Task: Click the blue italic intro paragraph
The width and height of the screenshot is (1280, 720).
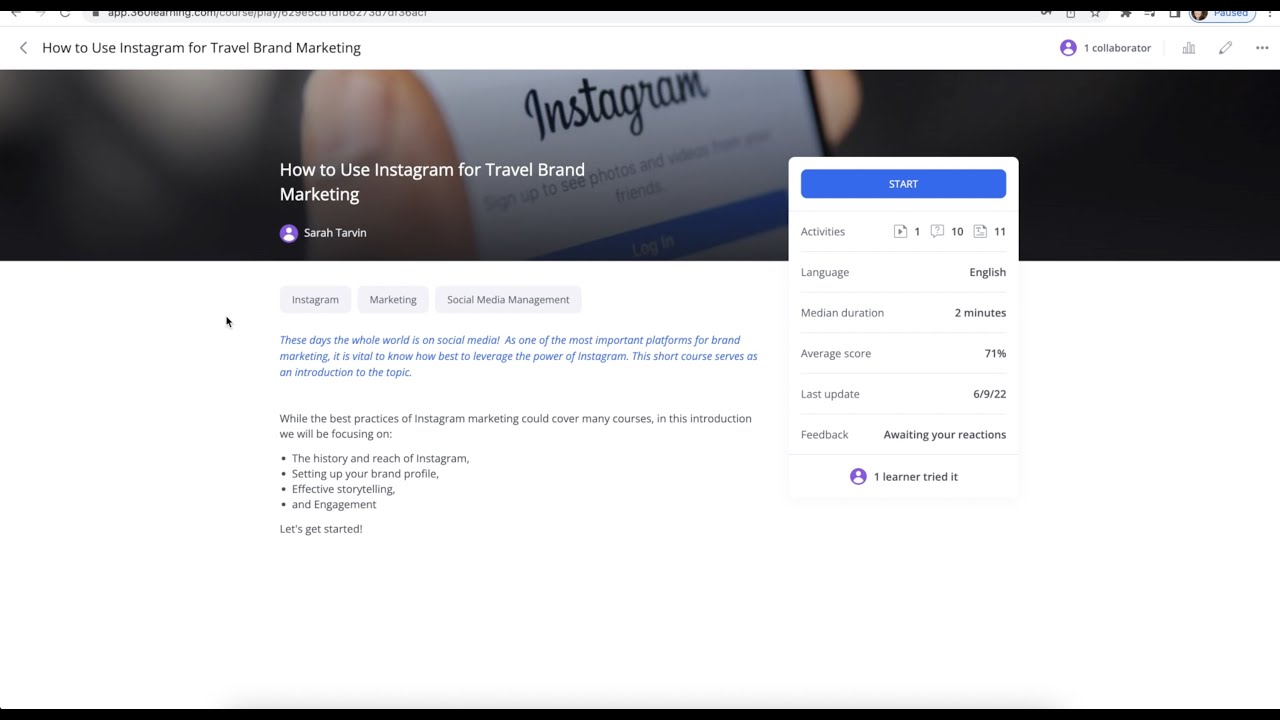Action: coord(519,356)
